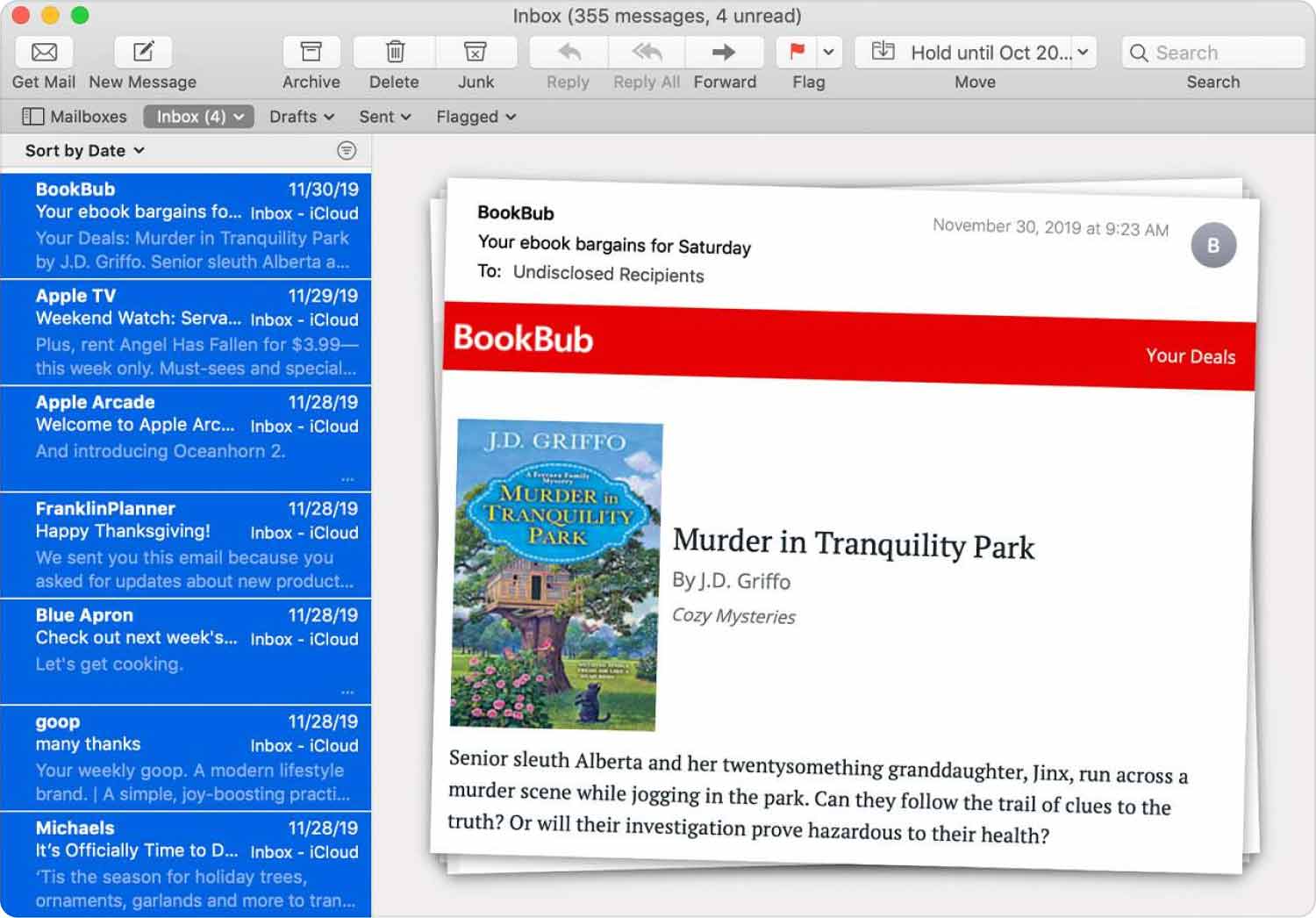Select the Apple TV Weekend Watch email
This screenshot has height=918, width=1316.
(x=186, y=333)
